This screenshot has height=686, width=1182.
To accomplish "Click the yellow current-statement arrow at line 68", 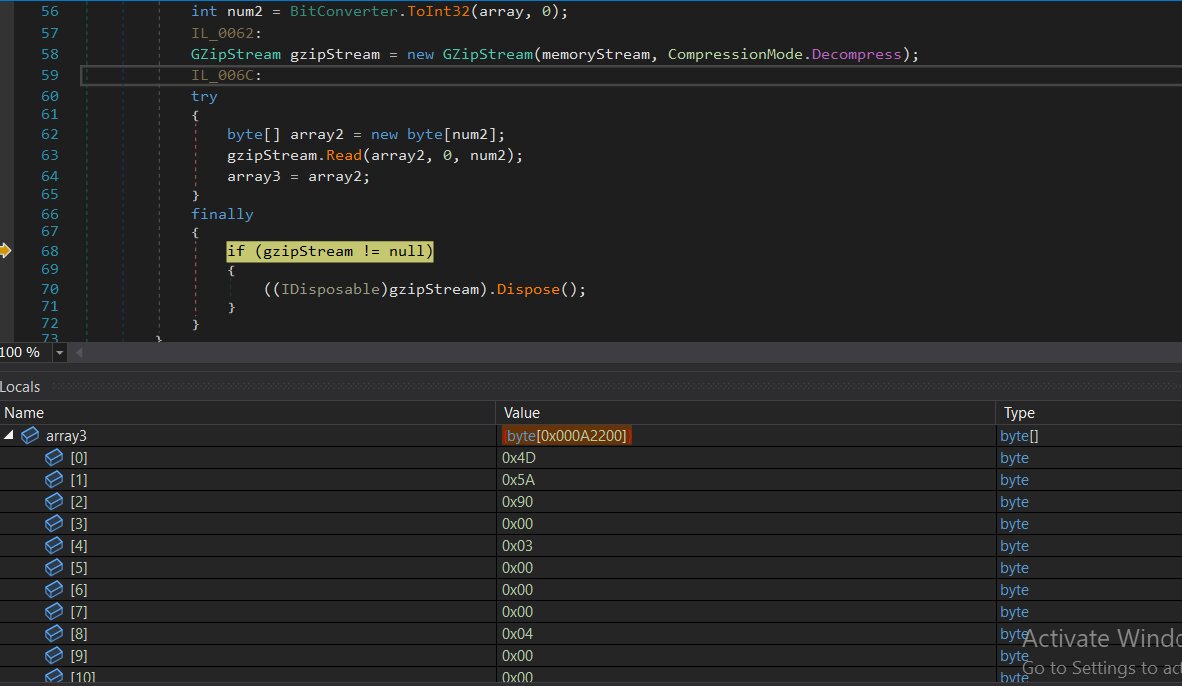I will point(5,251).
